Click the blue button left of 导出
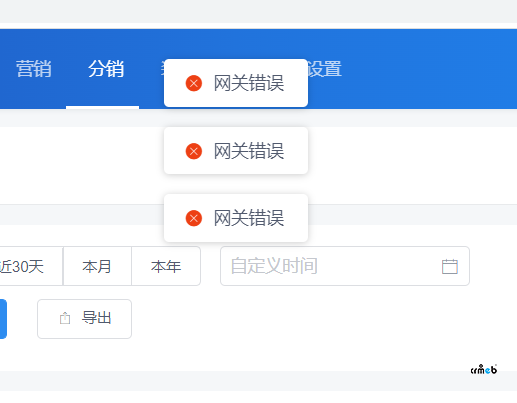 [x=3, y=319]
